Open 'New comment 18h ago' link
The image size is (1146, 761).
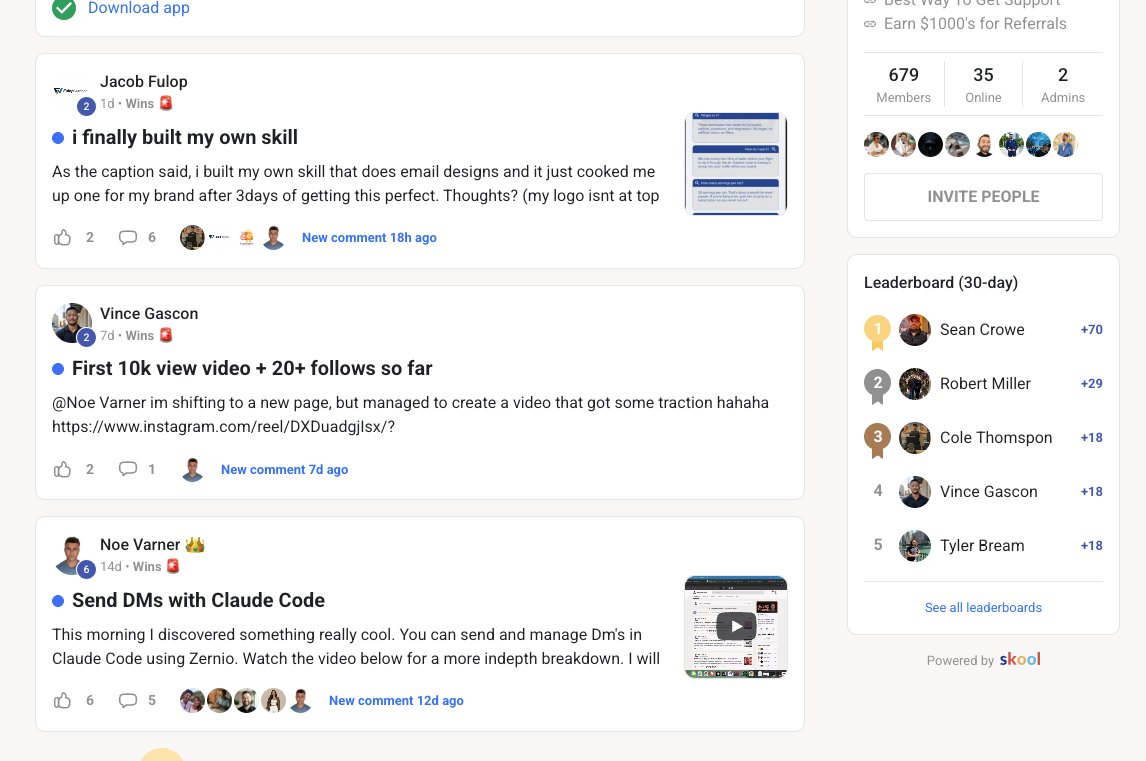click(369, 237)
